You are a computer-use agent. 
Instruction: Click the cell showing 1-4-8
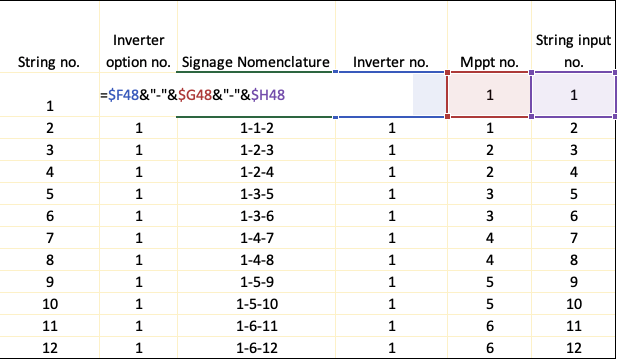pyautogui.click(x=257, y=260)
